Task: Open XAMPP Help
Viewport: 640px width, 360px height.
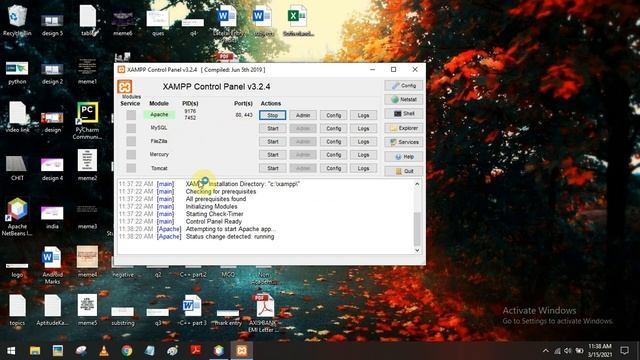Action: click(x=404, y=156)
